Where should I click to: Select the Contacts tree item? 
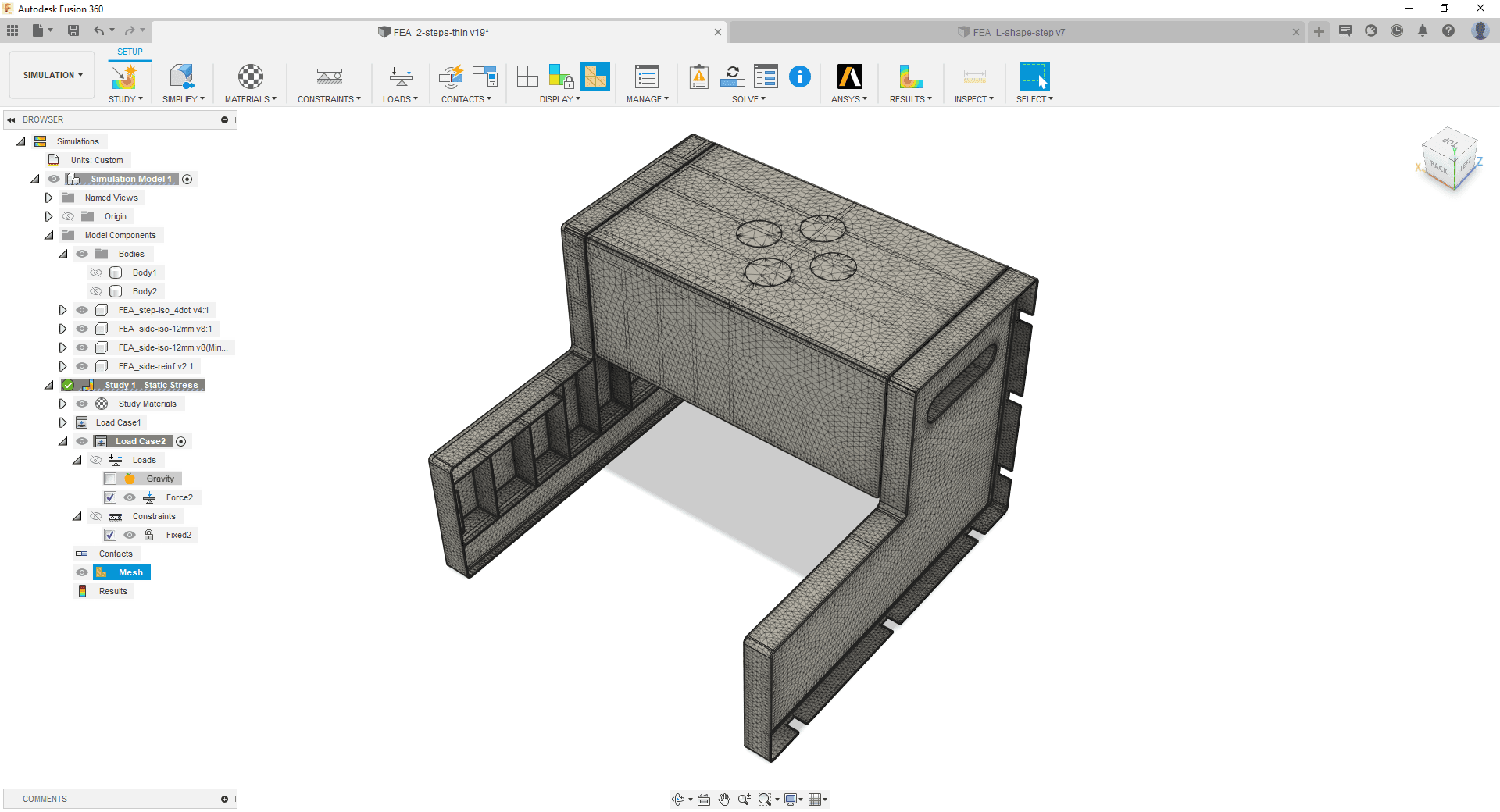(x=116, y=554)
